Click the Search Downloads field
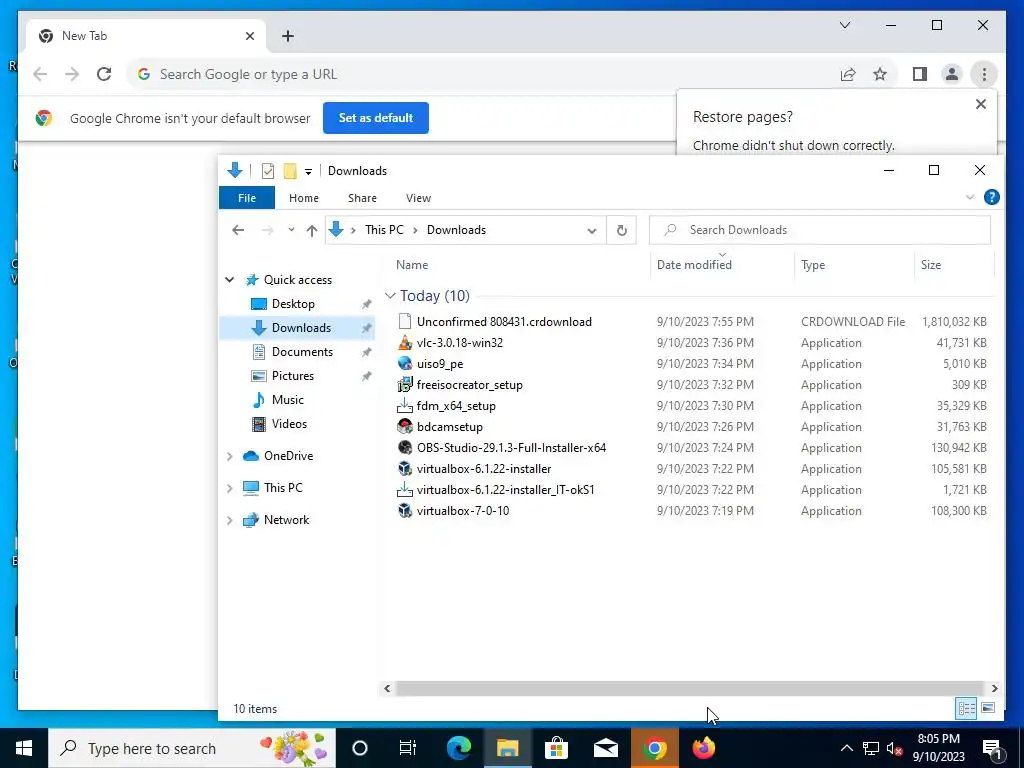The image size is (1024, 768). coord(820,230)
